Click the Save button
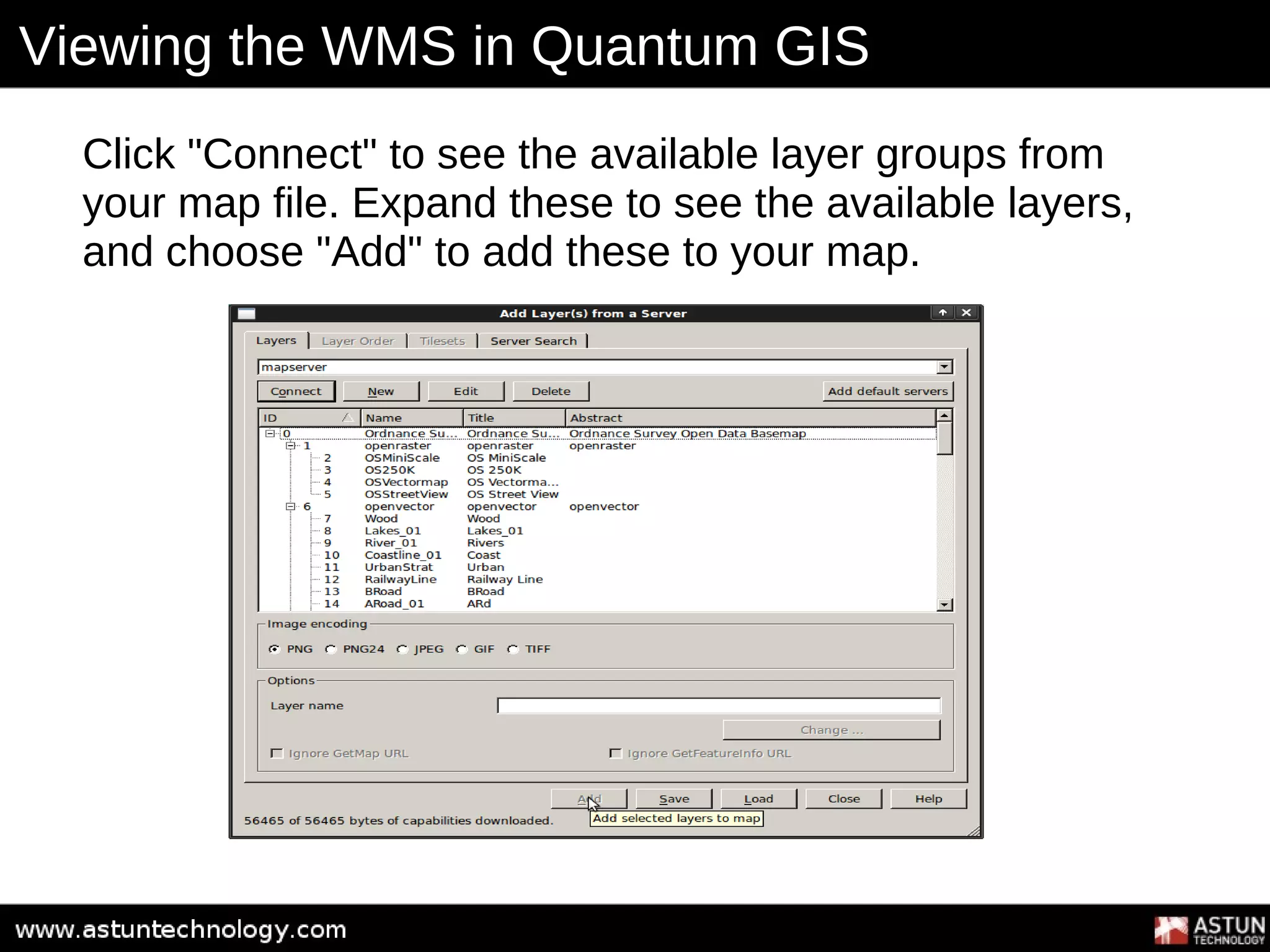The height and width of the screenshot is (952, 1270). (x=674, y=799)
